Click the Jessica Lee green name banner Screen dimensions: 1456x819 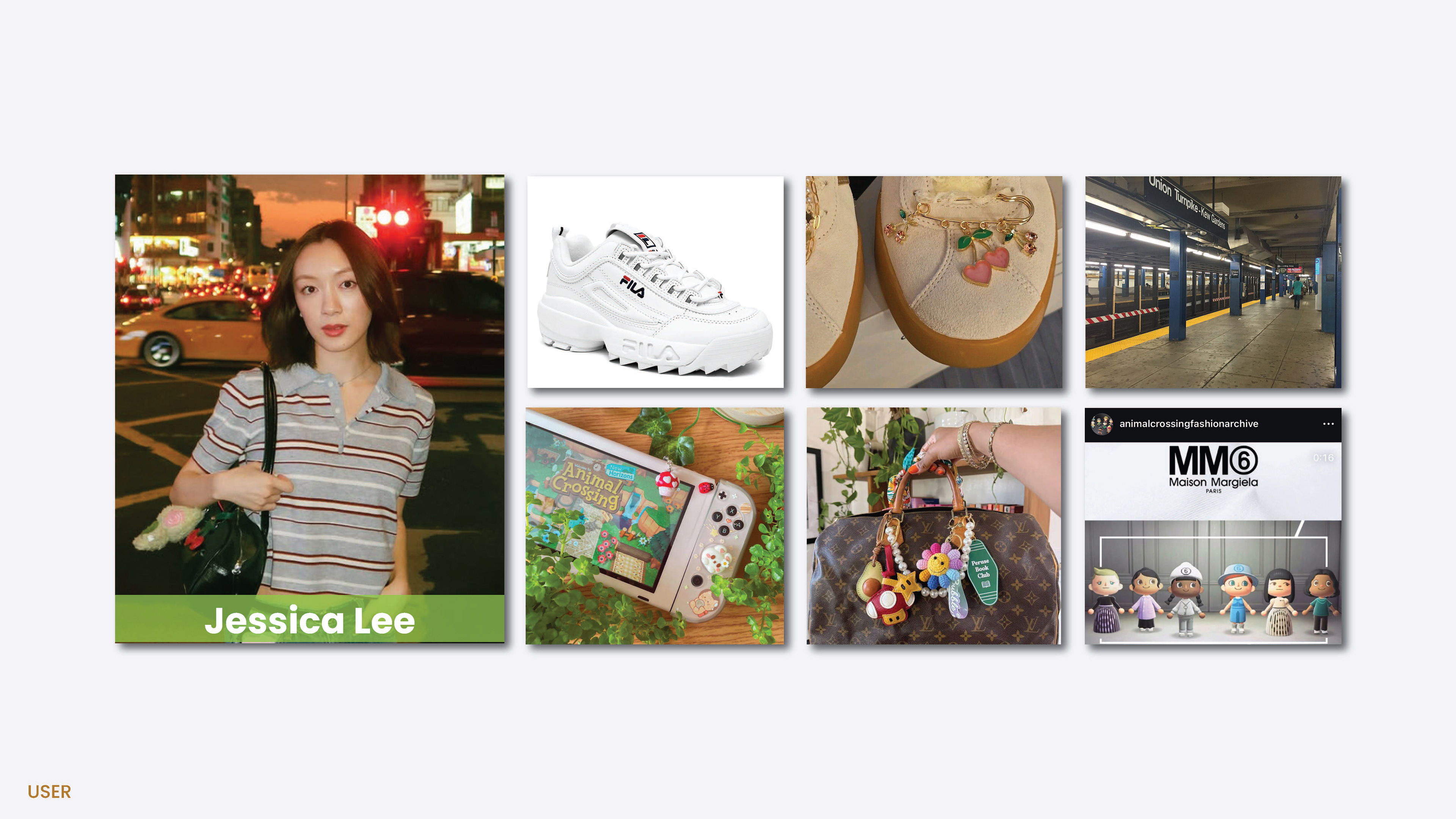pos(309,619)
